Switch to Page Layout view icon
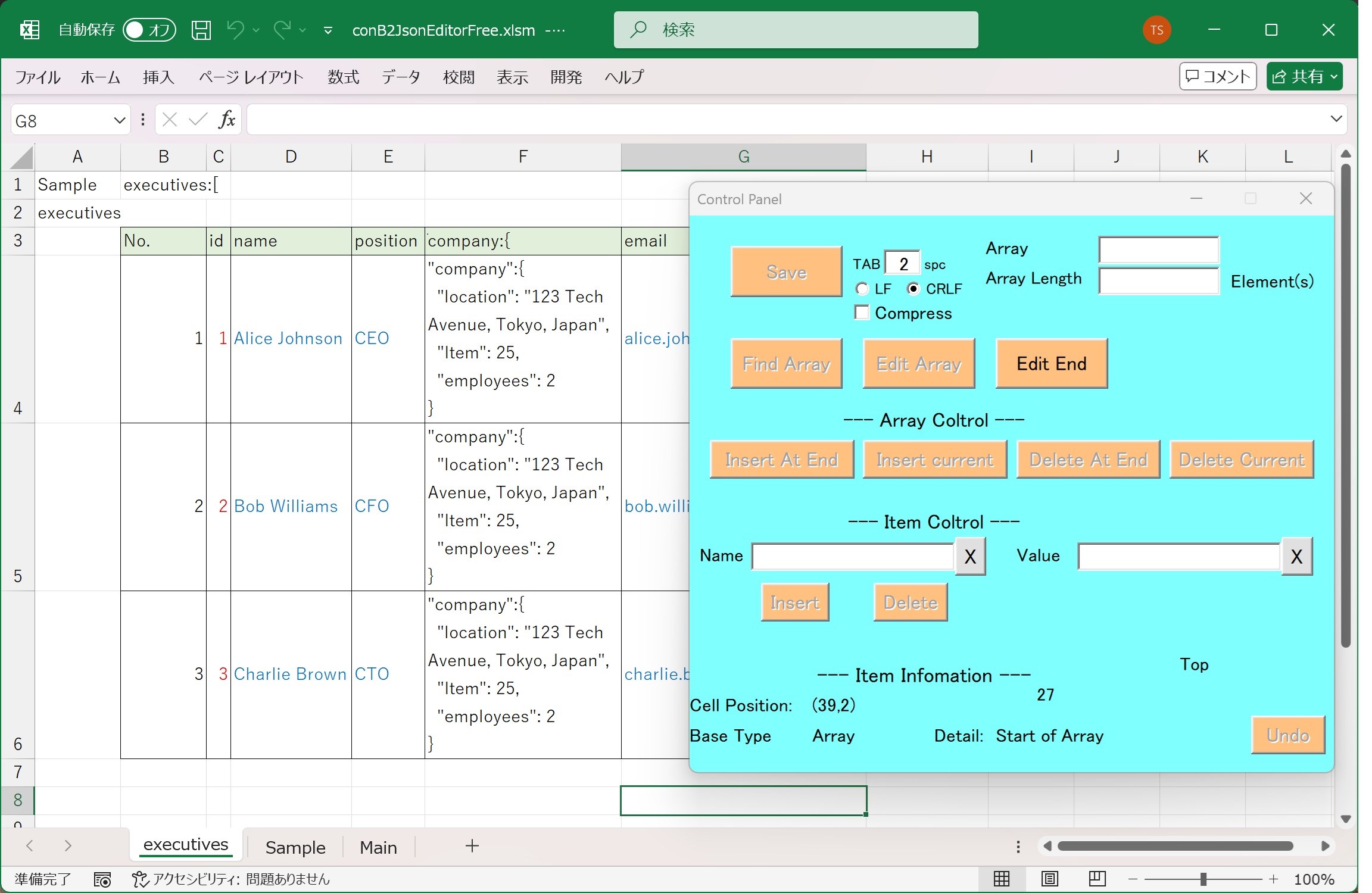The height and width of the screenshot is (893, 1372). [1049, 879]
